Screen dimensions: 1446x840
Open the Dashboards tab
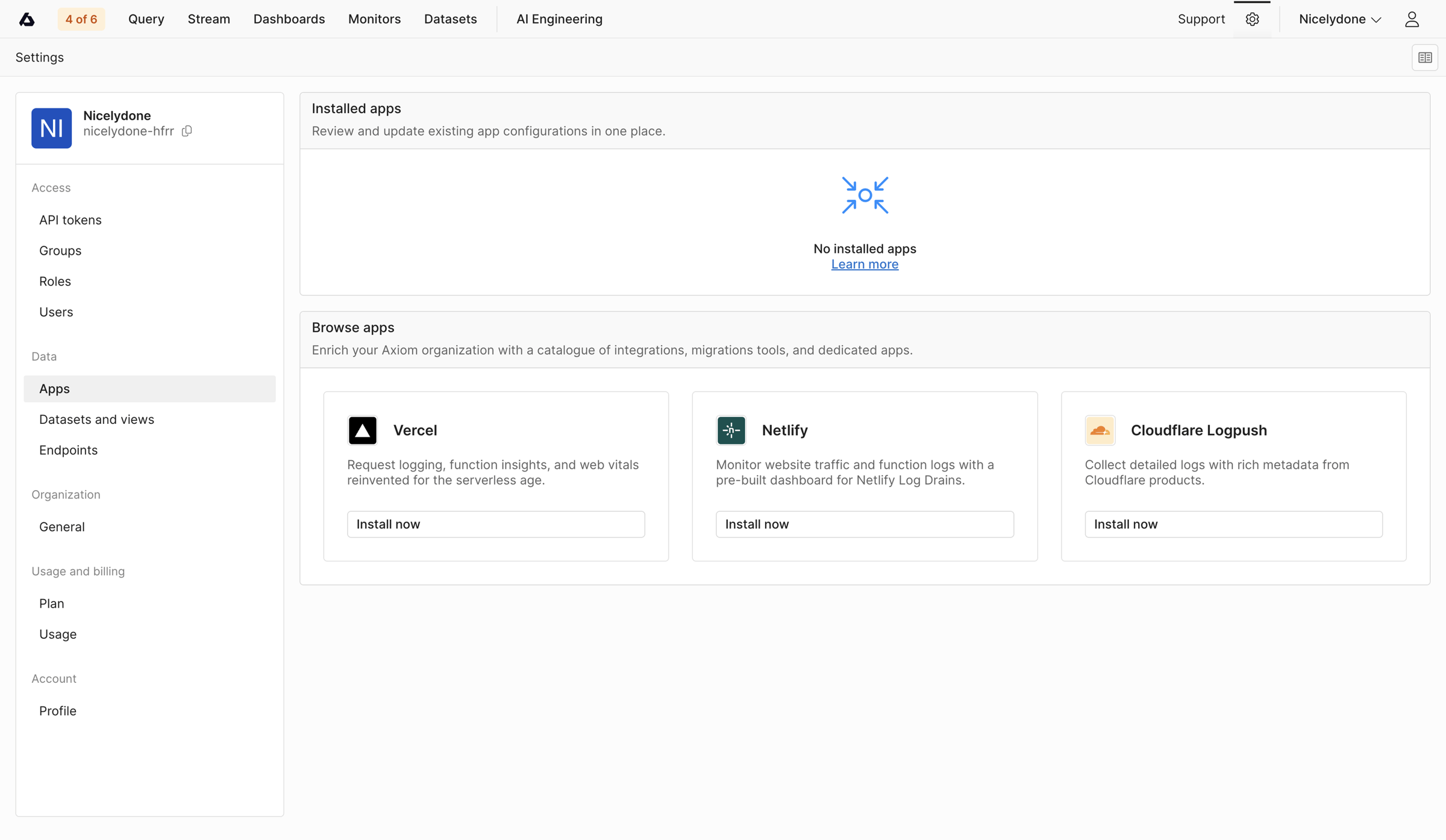click(x=289, y=19)
